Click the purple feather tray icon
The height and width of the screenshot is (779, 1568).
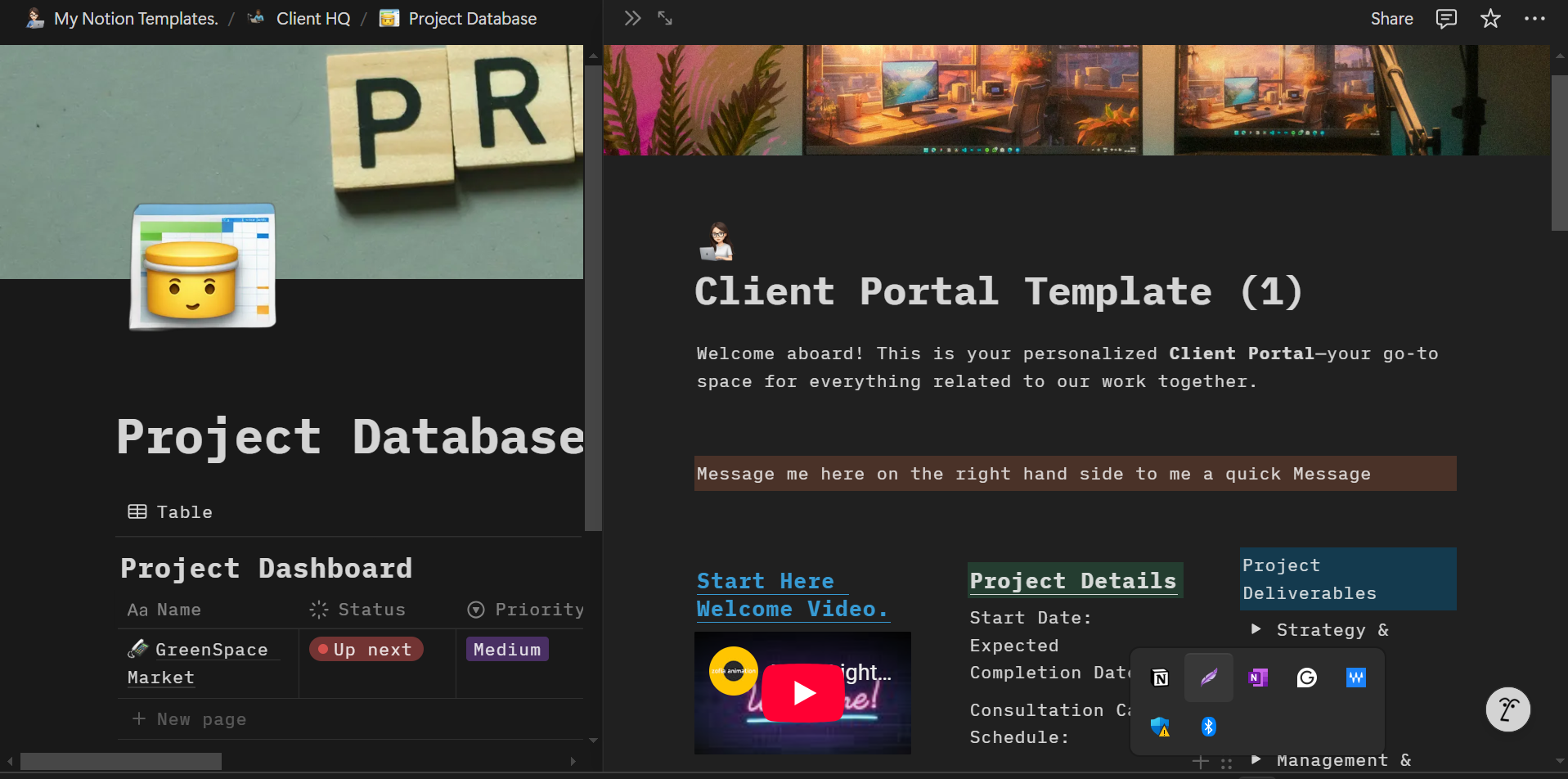[x=1209, y=678]
